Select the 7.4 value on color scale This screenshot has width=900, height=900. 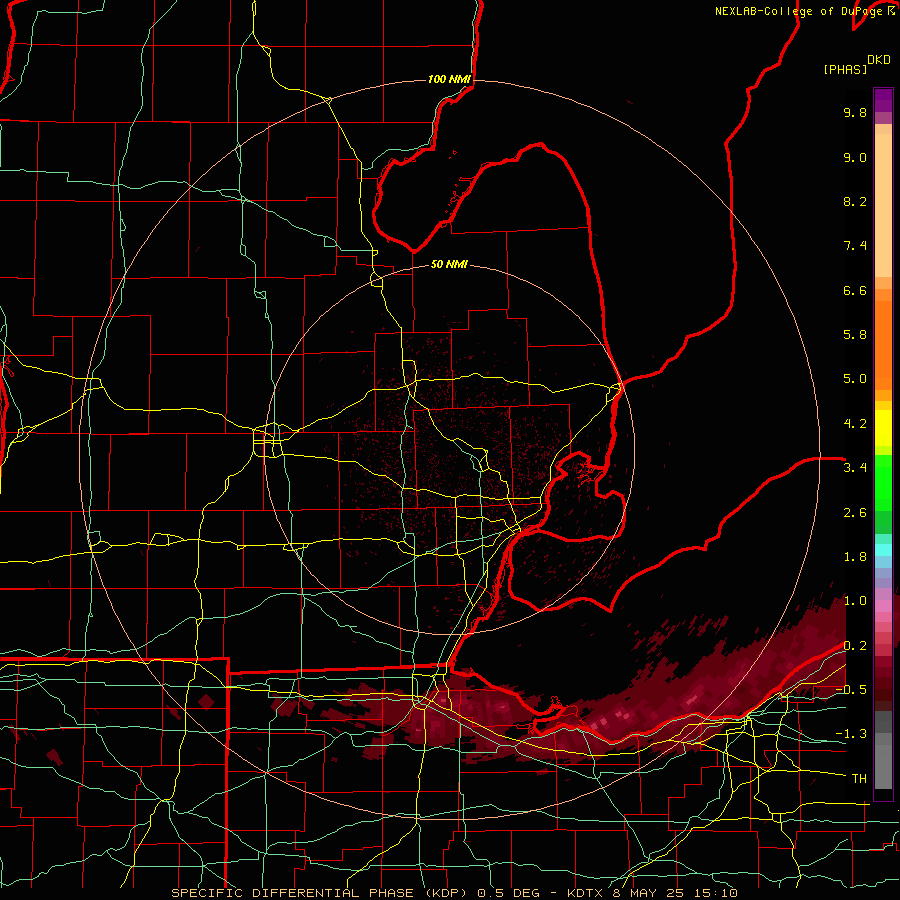coord(855,246)
